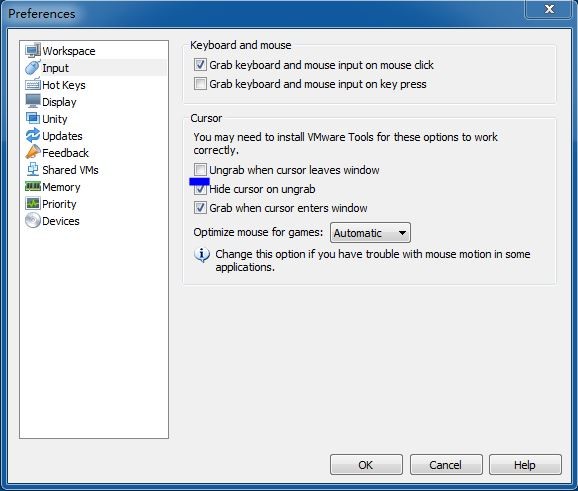
Task: Click the Hot Keys keyboard icon
Action: (33, 84)
